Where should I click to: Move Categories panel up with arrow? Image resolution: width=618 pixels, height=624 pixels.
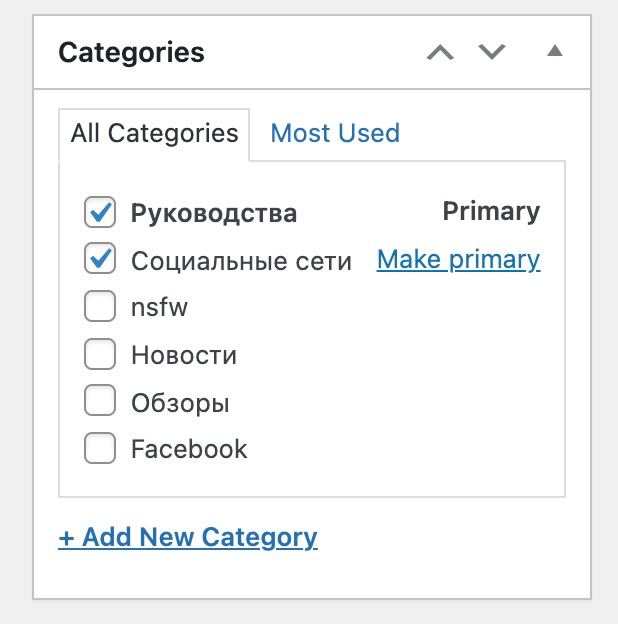tap(440, 52)
